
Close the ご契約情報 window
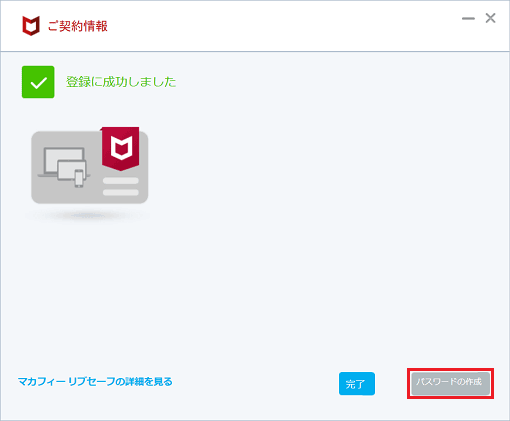490,18
